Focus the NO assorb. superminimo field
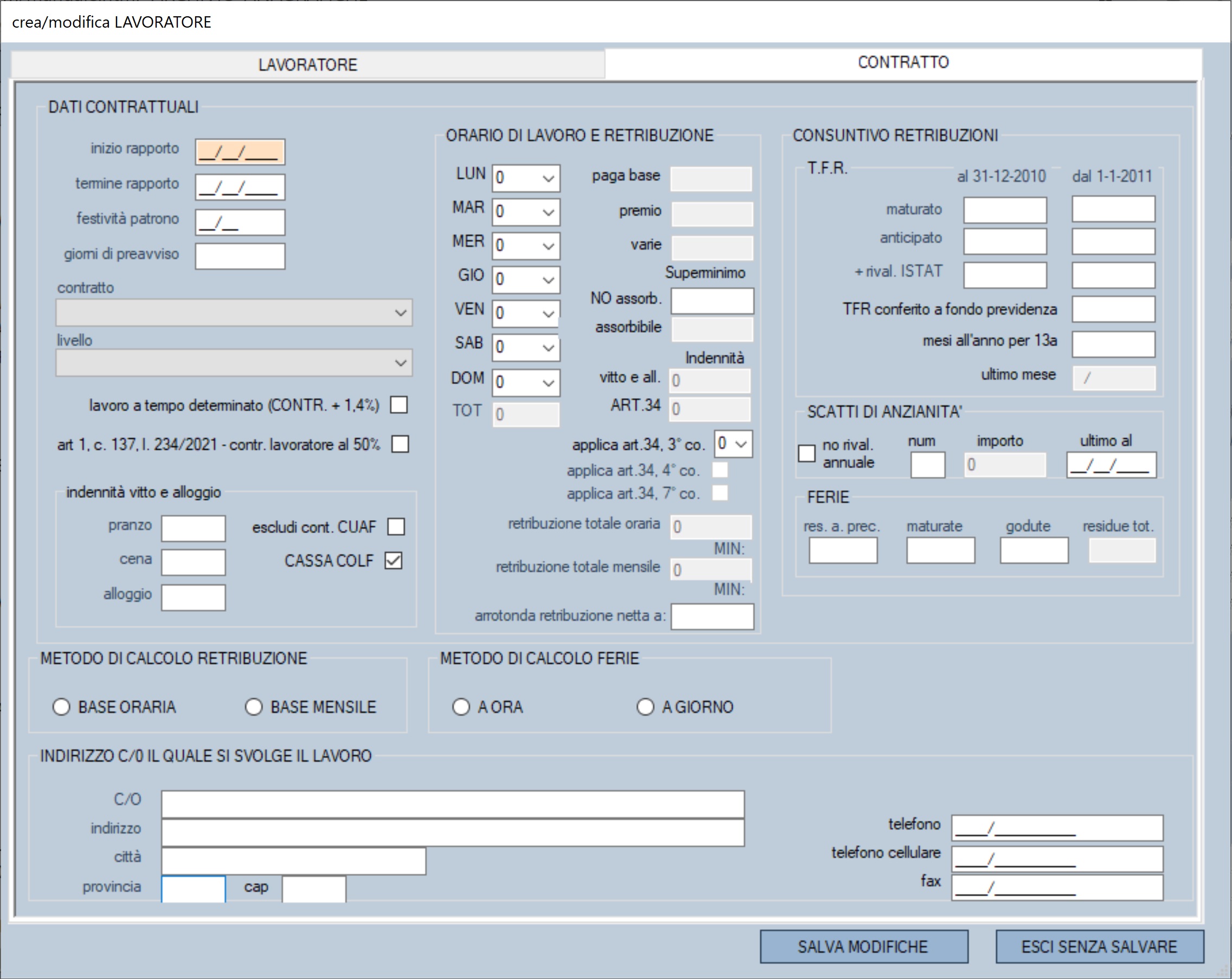Screen dimensions: 1232x979 point(712,301)
